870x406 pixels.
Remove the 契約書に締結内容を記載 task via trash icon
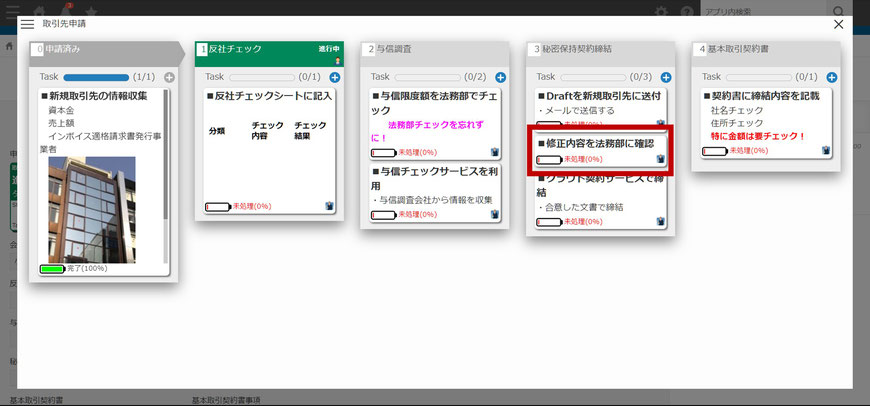[x=826, y=151]
